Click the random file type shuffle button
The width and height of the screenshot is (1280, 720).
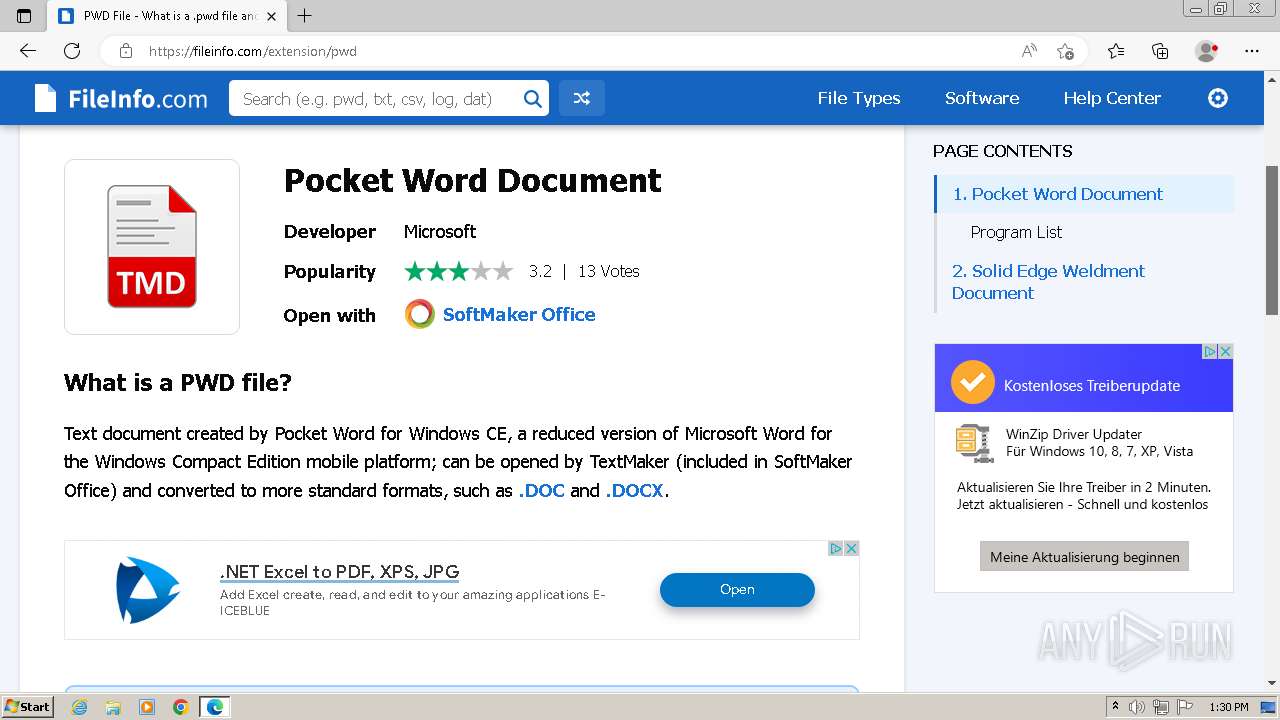[582, 98]
